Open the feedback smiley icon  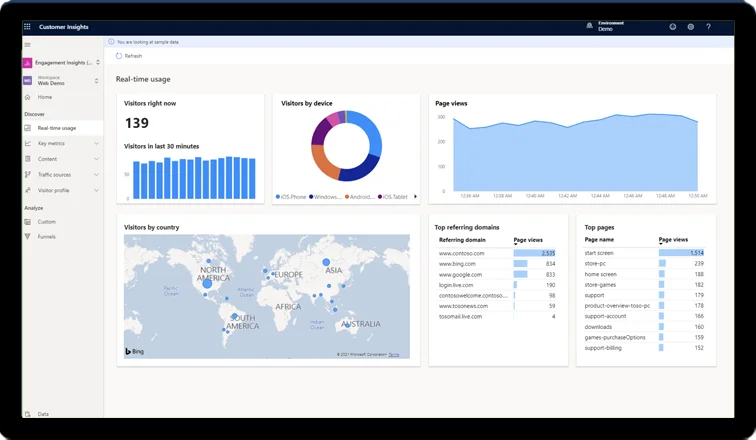(x=672, y=27)
